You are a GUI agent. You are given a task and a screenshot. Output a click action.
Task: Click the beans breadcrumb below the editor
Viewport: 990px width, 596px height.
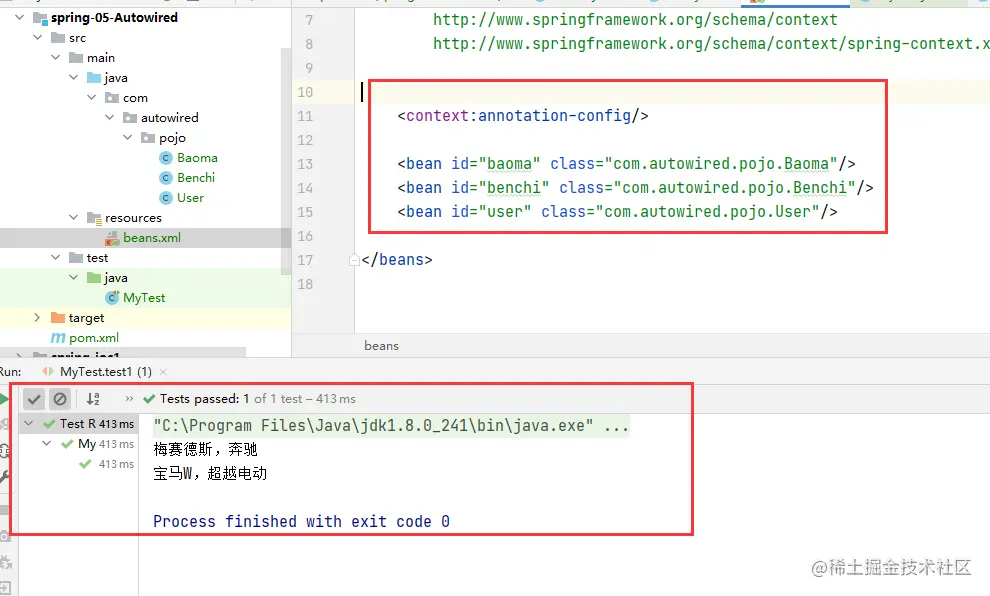pyautogui.click(x=381, y=346)
